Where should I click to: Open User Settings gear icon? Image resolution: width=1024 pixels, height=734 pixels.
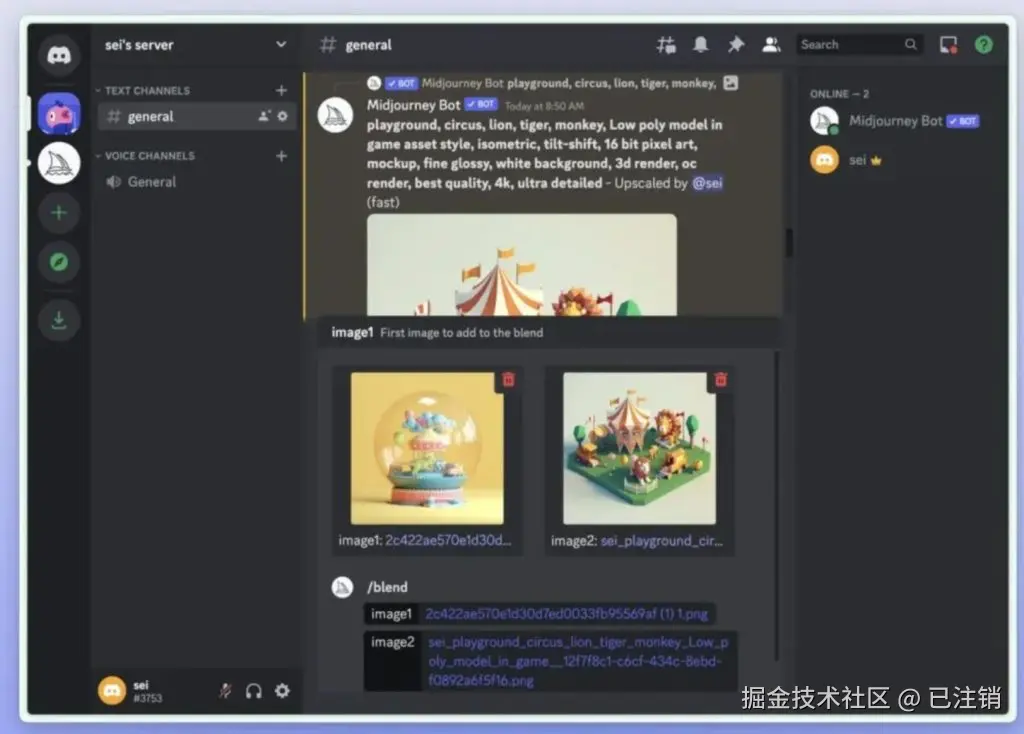(x=282, y=691)
